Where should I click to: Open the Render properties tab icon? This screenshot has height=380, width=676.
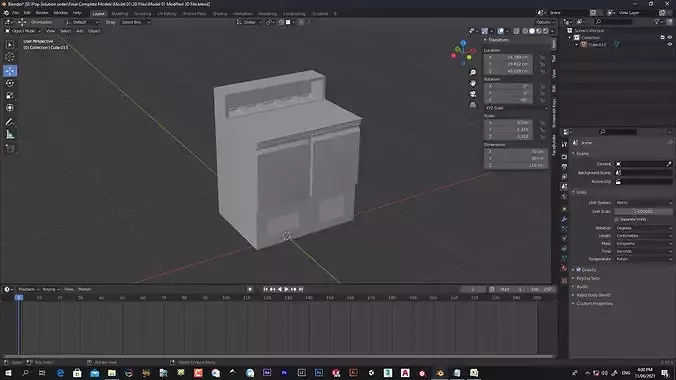(564, 157)
